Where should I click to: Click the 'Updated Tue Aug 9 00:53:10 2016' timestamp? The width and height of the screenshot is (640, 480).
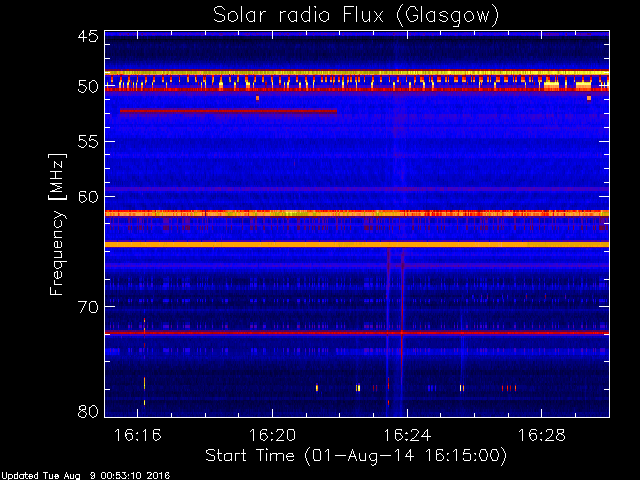point(85,476)
